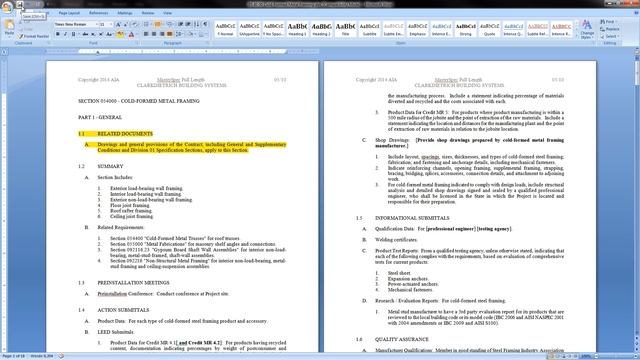Image resolution: width=640 pixels, height=360 pixels.
Task: Apply the red font color
Action: click(131, 34)
